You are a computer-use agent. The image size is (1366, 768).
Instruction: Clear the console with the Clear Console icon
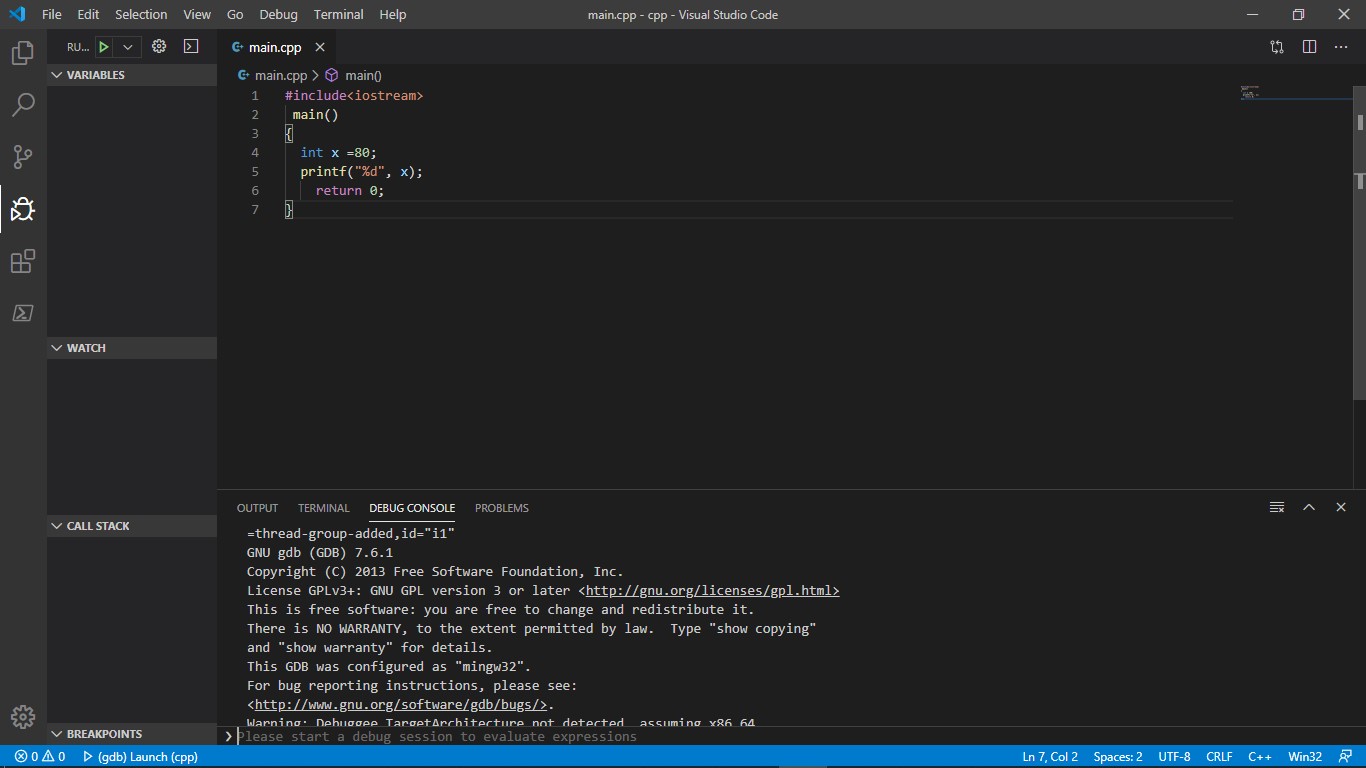coord(1276,508)
